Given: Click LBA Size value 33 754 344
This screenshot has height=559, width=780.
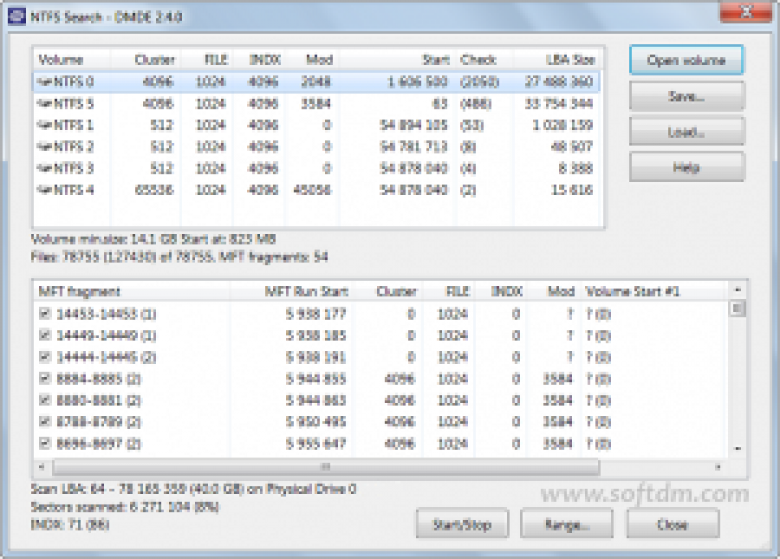Looking at the screenshot, I should (x=559, y=103).
